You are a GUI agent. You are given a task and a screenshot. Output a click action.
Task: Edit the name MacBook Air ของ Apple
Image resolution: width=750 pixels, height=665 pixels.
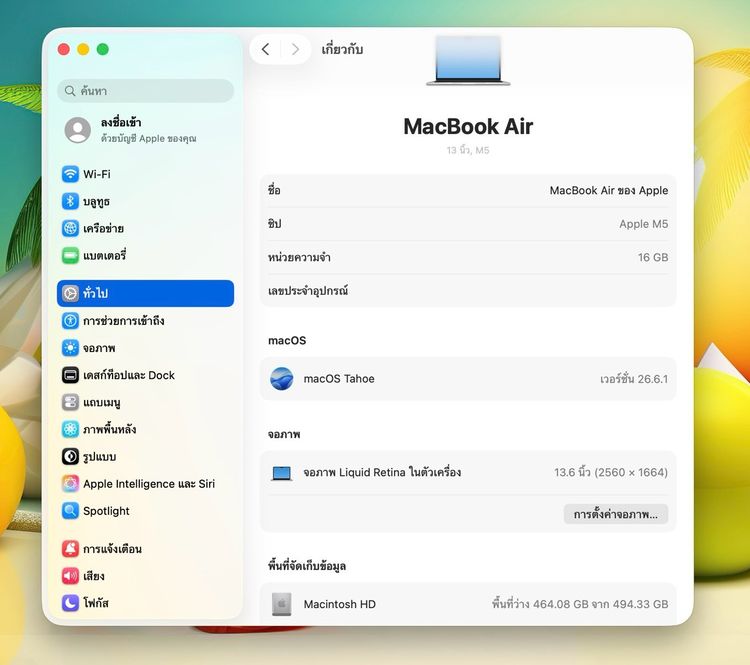(608, 190)
